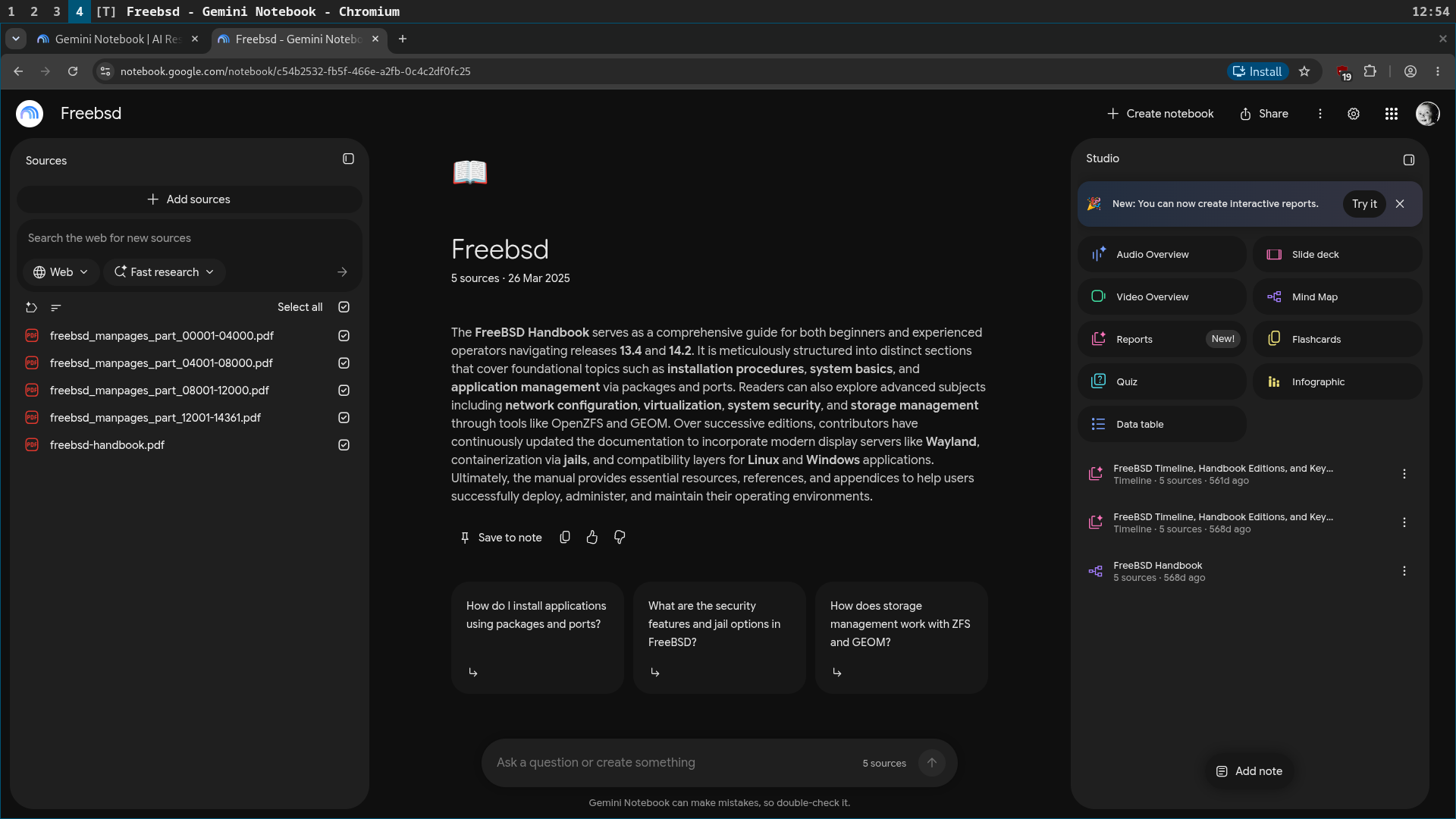Toggle Select all sources checkbox
The image size is (1456, 819).
pos(344,307)
